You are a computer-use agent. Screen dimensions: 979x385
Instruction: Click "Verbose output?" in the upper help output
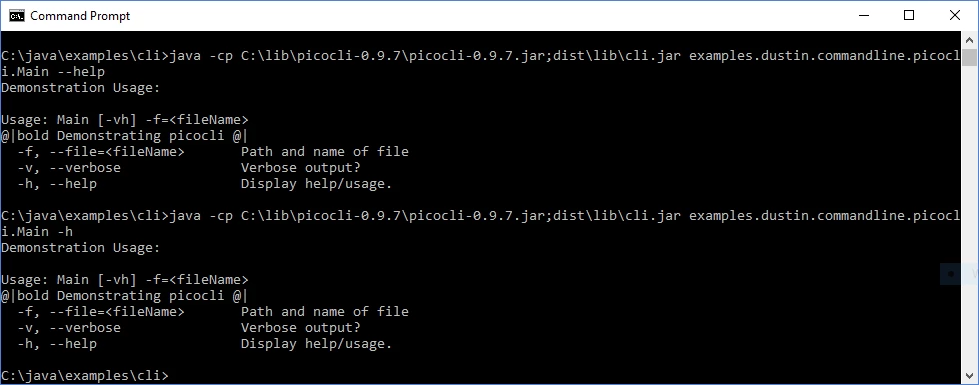click(x=301, y=167)
